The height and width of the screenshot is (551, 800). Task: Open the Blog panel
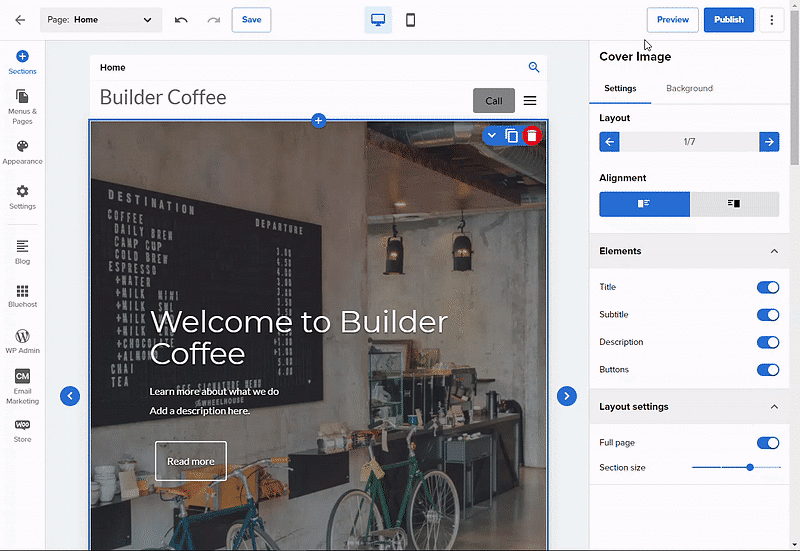point(22,253)
